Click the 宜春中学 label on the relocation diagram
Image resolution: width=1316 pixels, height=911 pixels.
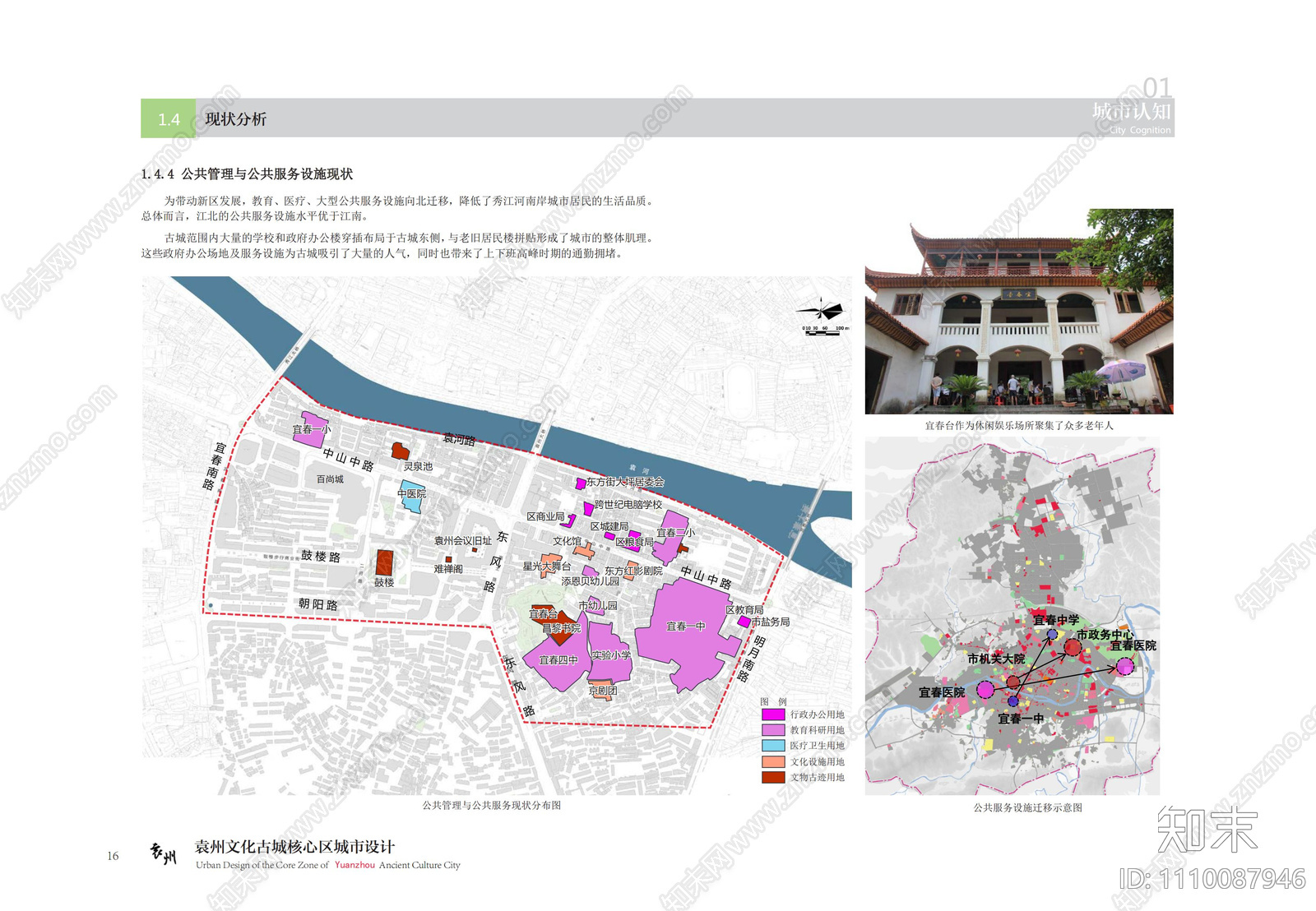1056,620
